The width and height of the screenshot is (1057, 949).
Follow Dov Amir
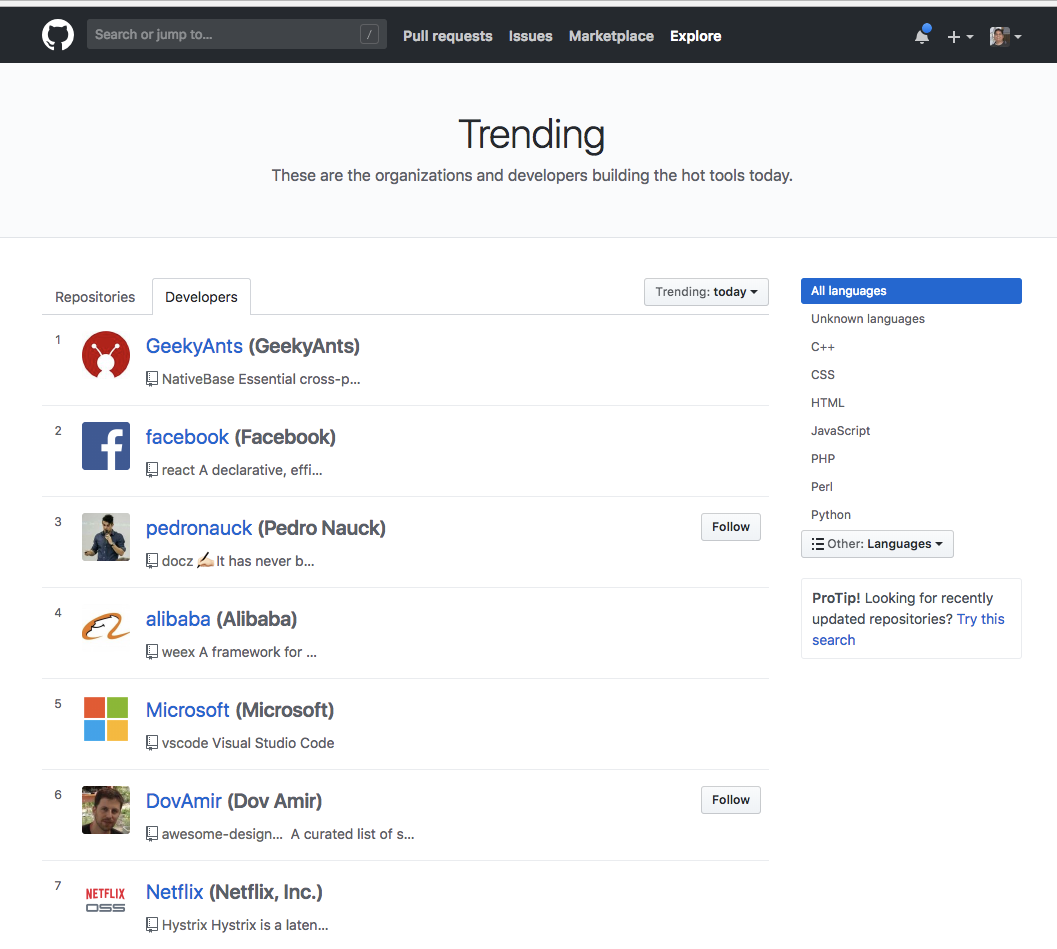tap(731, 800)
